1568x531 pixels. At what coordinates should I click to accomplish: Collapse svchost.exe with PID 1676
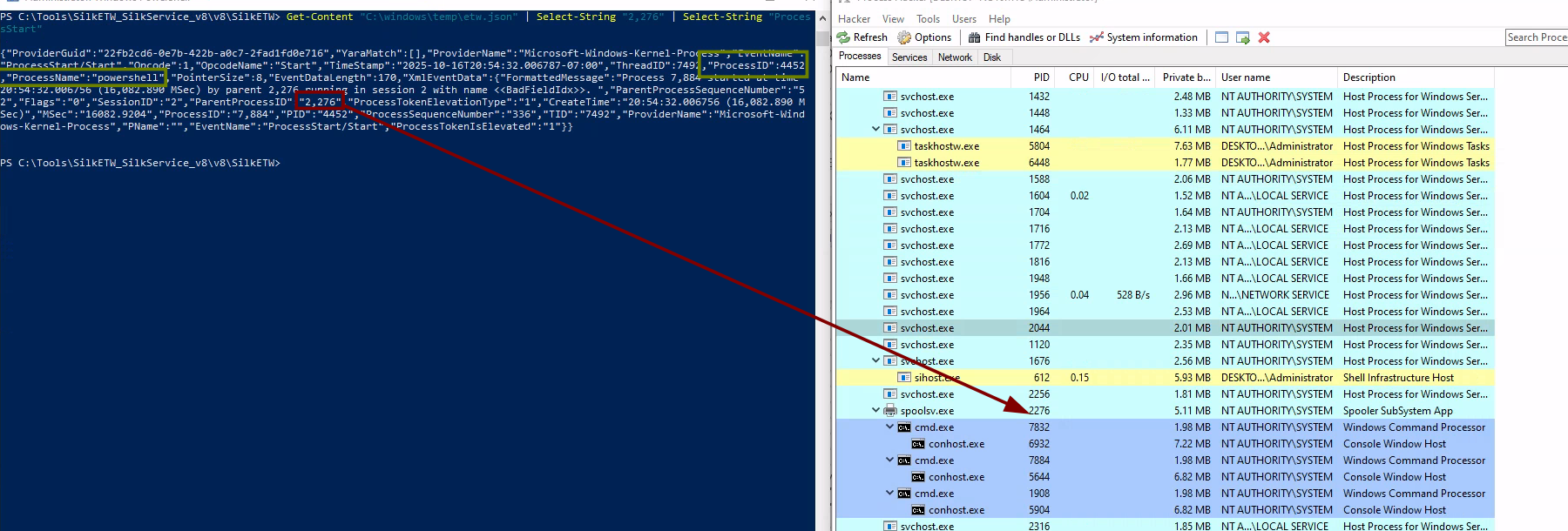click(876, 361)
